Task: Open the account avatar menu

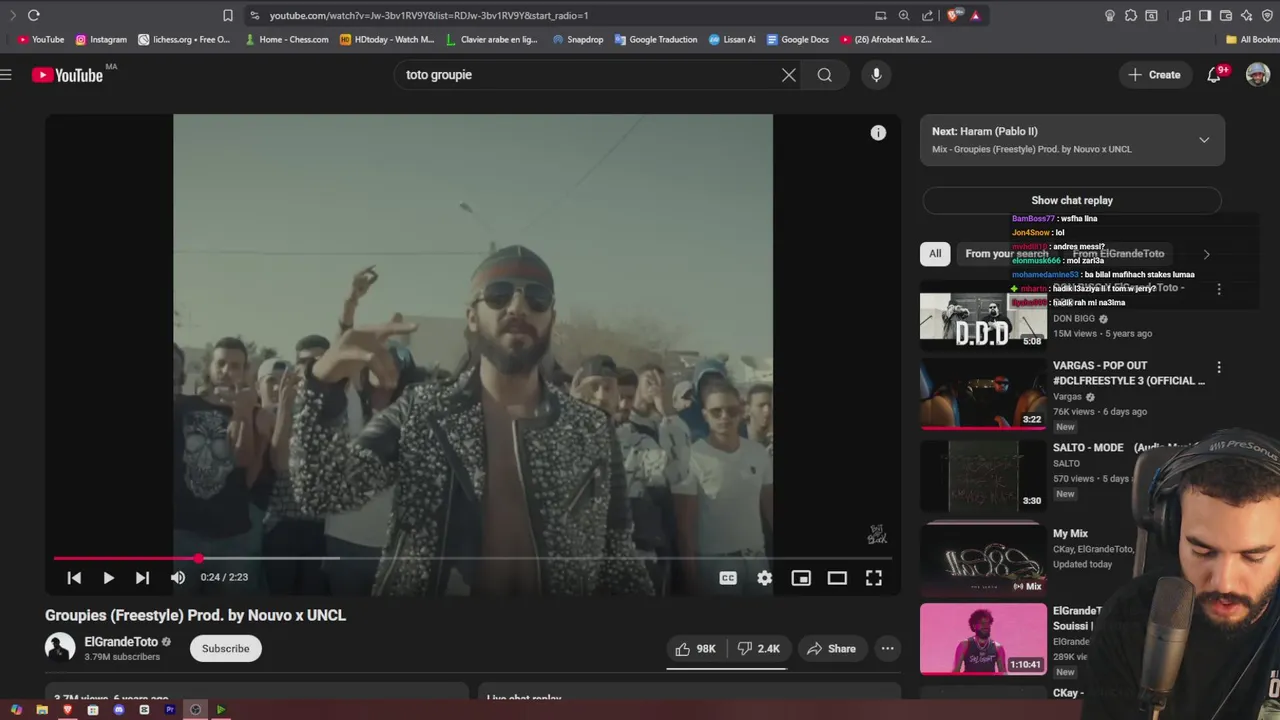Action: (1258, 75)
